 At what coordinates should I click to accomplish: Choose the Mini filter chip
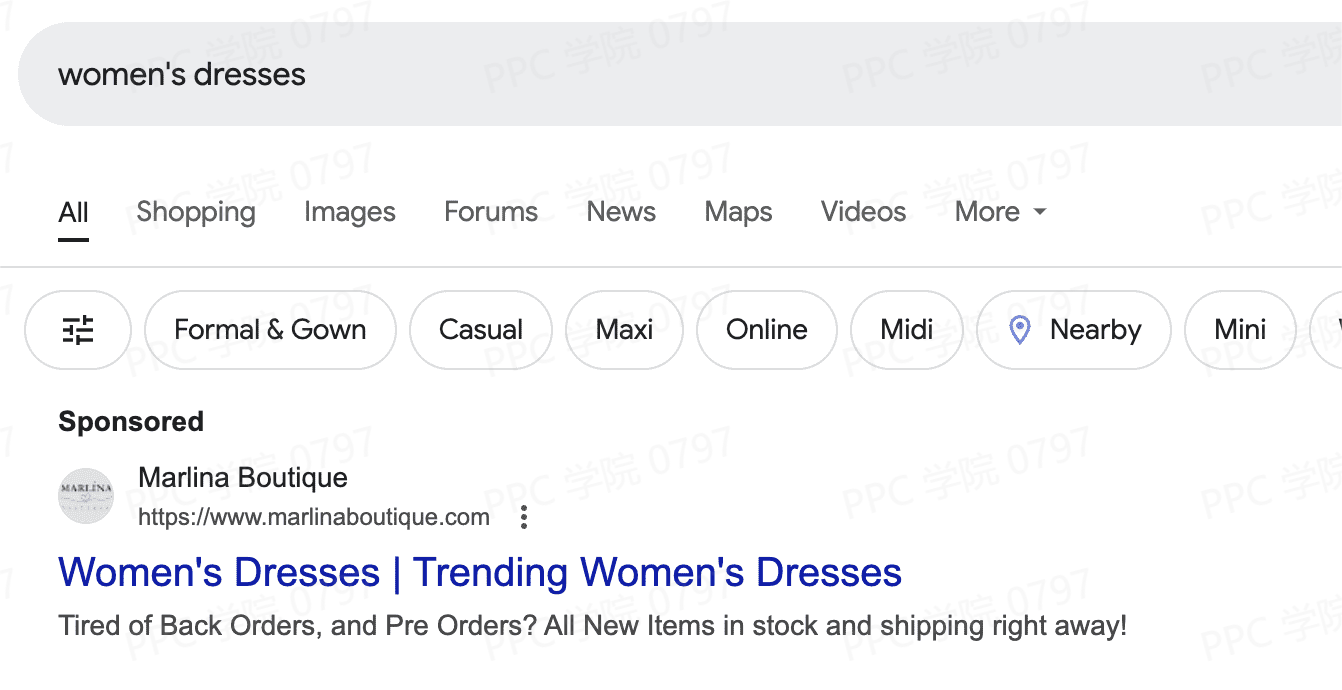[x=1240, y=330]
